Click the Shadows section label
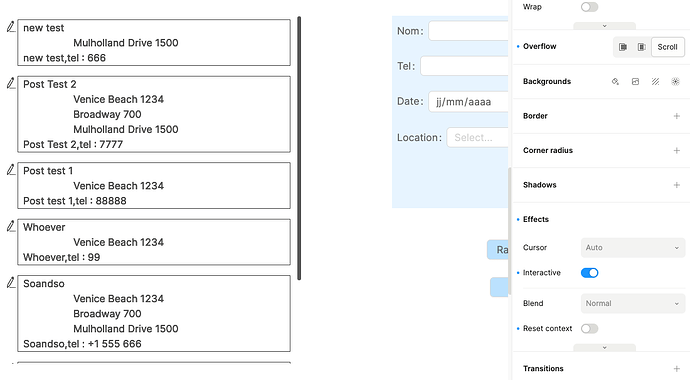This screenshot has width=690, height=380. tap(540, 185)
